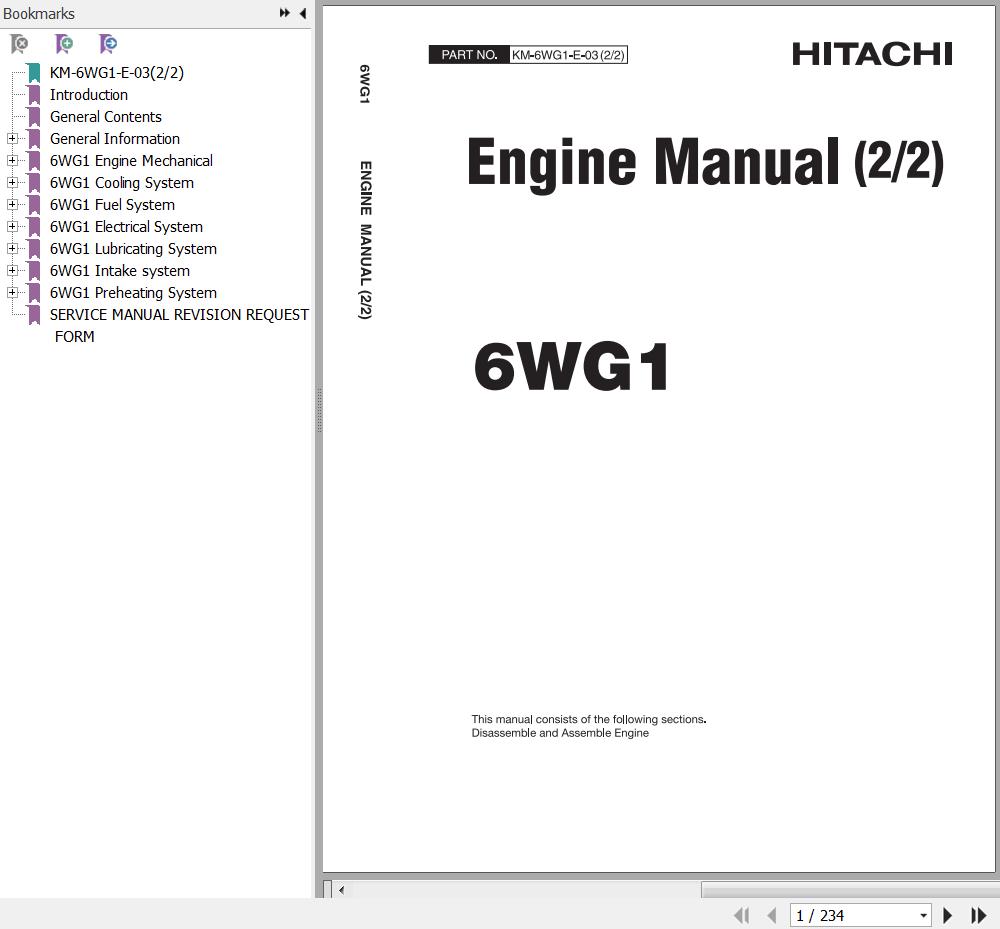Select the 6WG1 Electrical System label

click(126, 227)
